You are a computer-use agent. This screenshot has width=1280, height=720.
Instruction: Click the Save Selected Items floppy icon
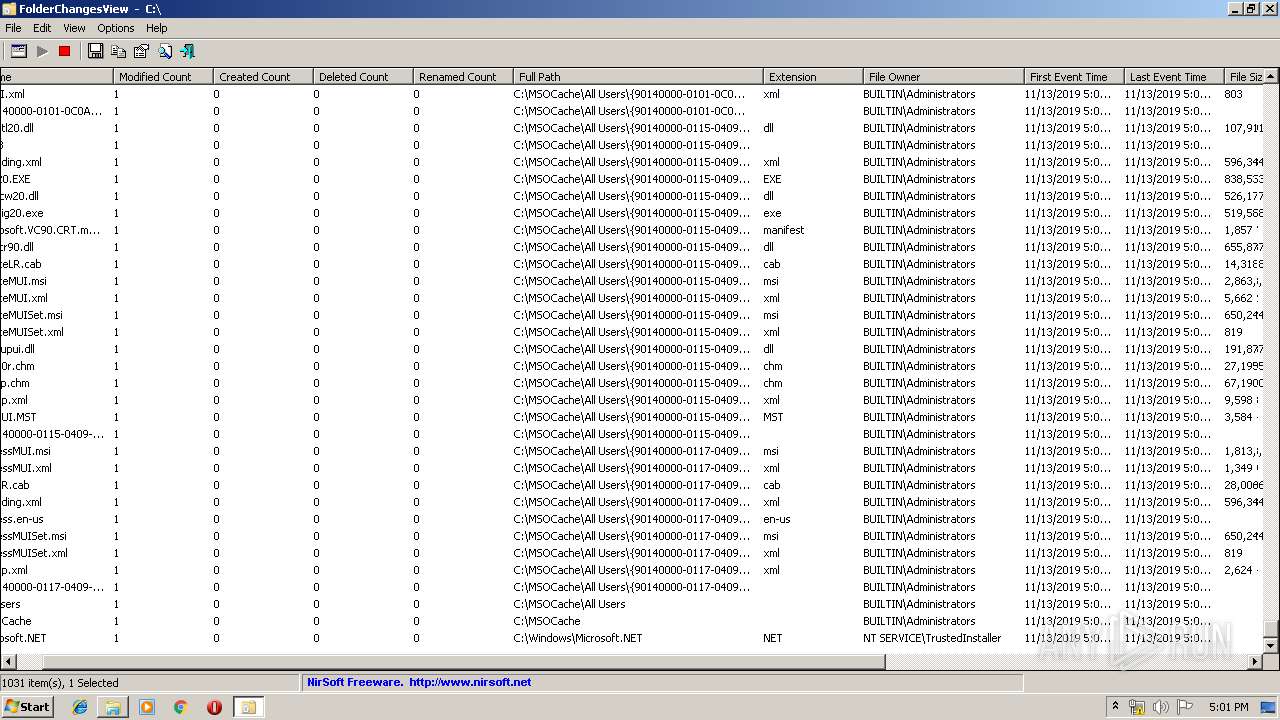tap(96, 51)
